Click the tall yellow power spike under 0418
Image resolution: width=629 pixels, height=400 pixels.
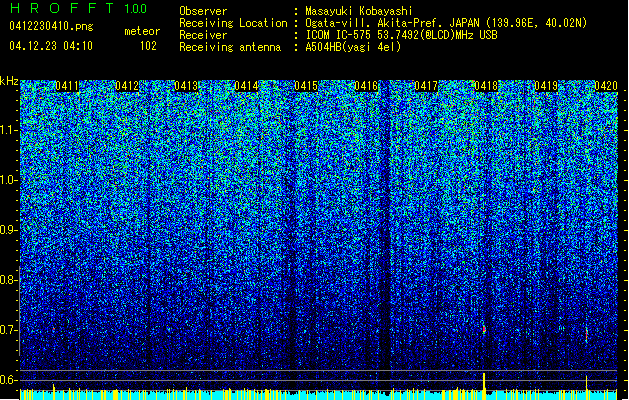484,386
